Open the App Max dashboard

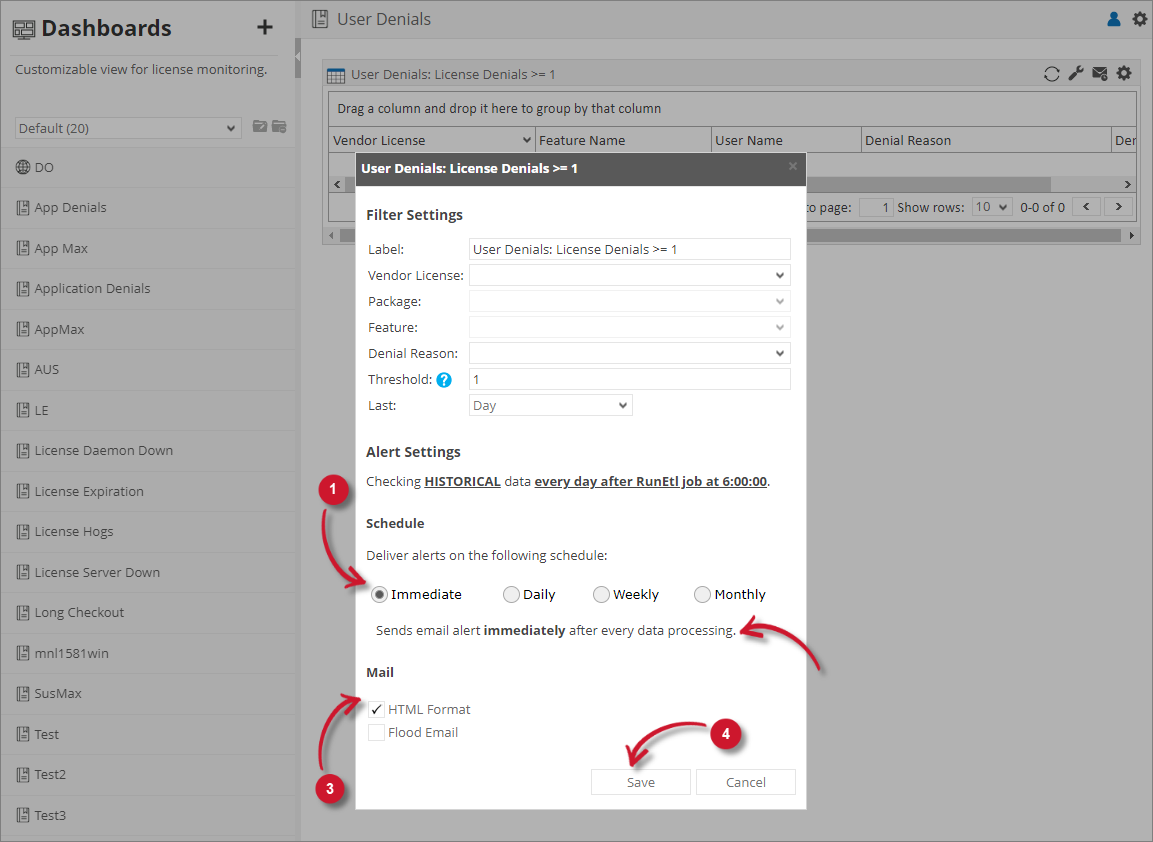(x=147, y=249)
